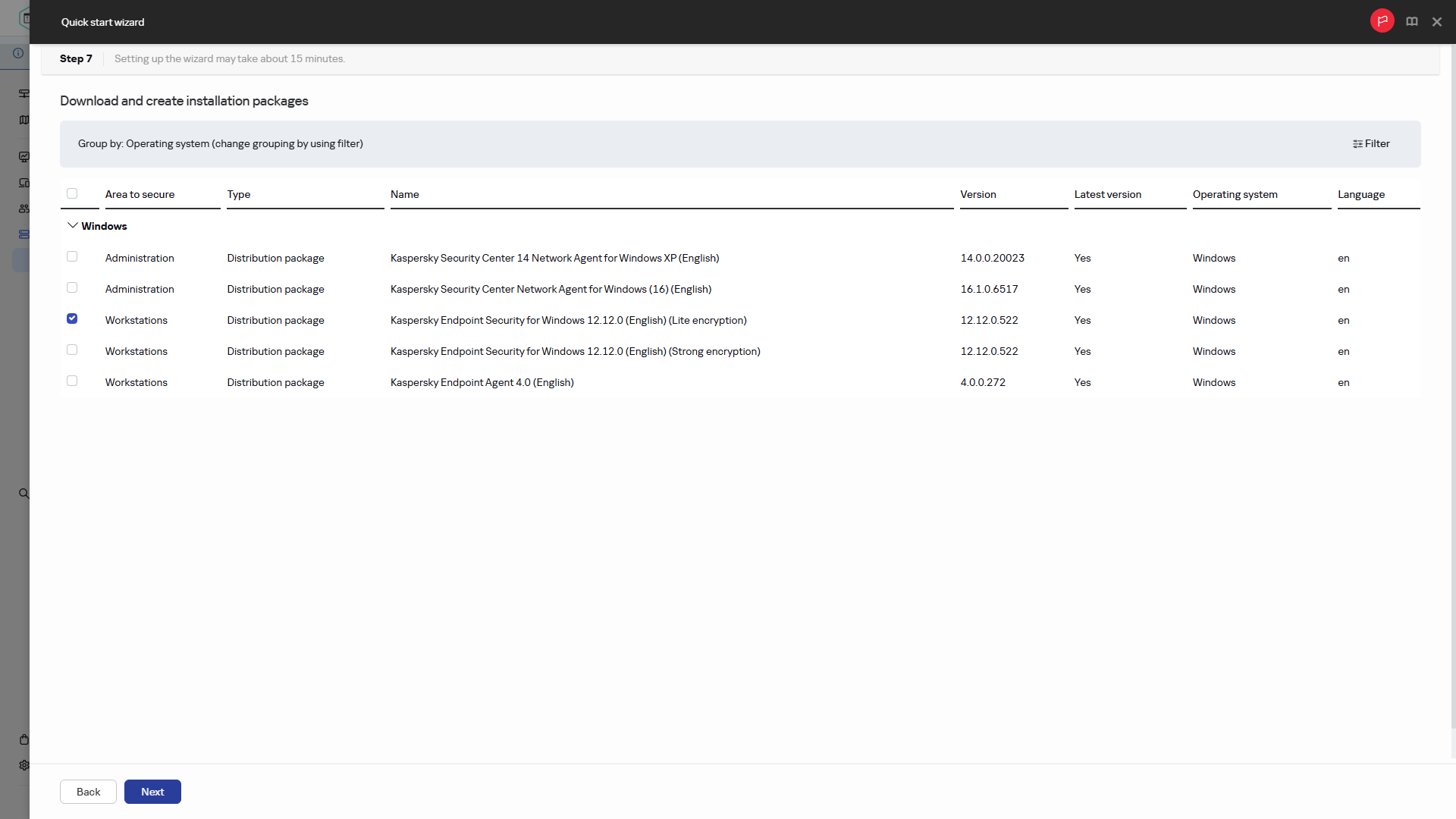Click the Back button

88,792
